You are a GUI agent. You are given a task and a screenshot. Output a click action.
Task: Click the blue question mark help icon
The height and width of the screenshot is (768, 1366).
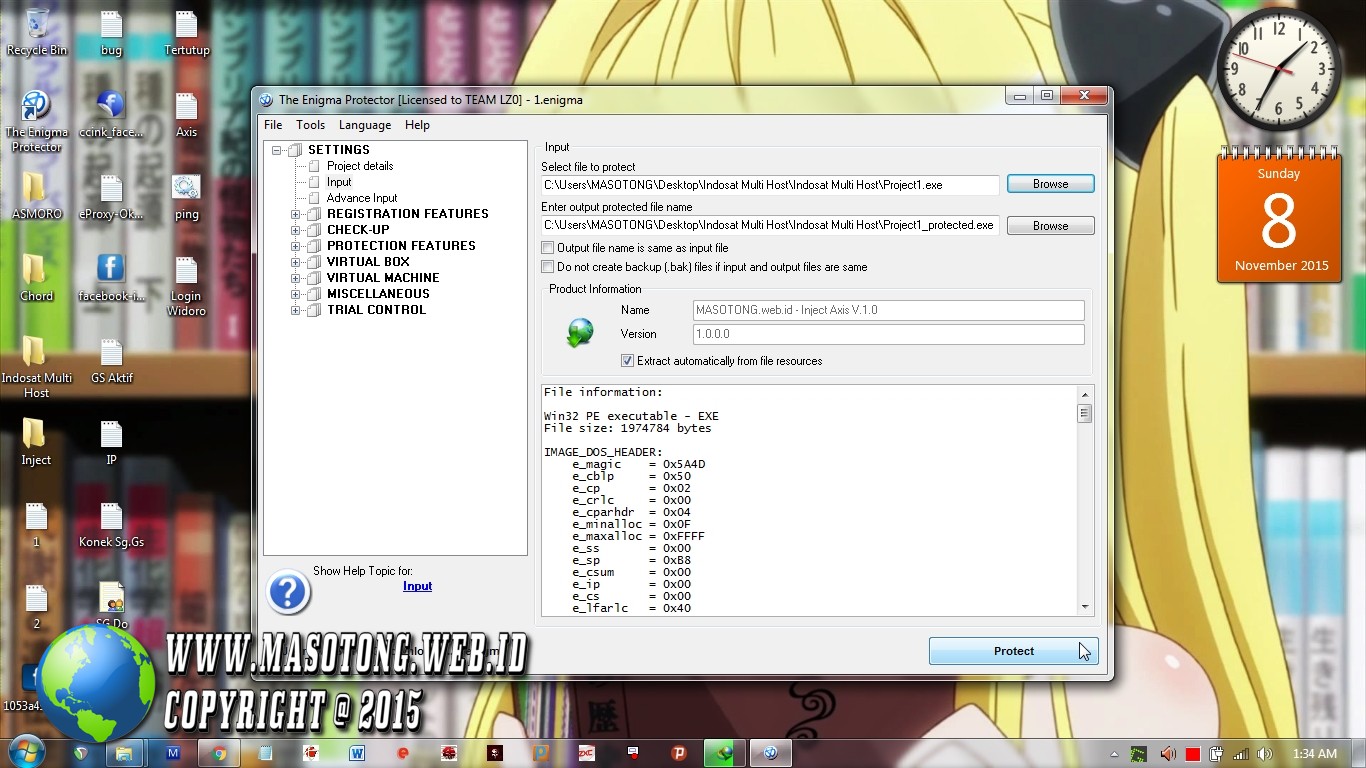coord(288,593)
